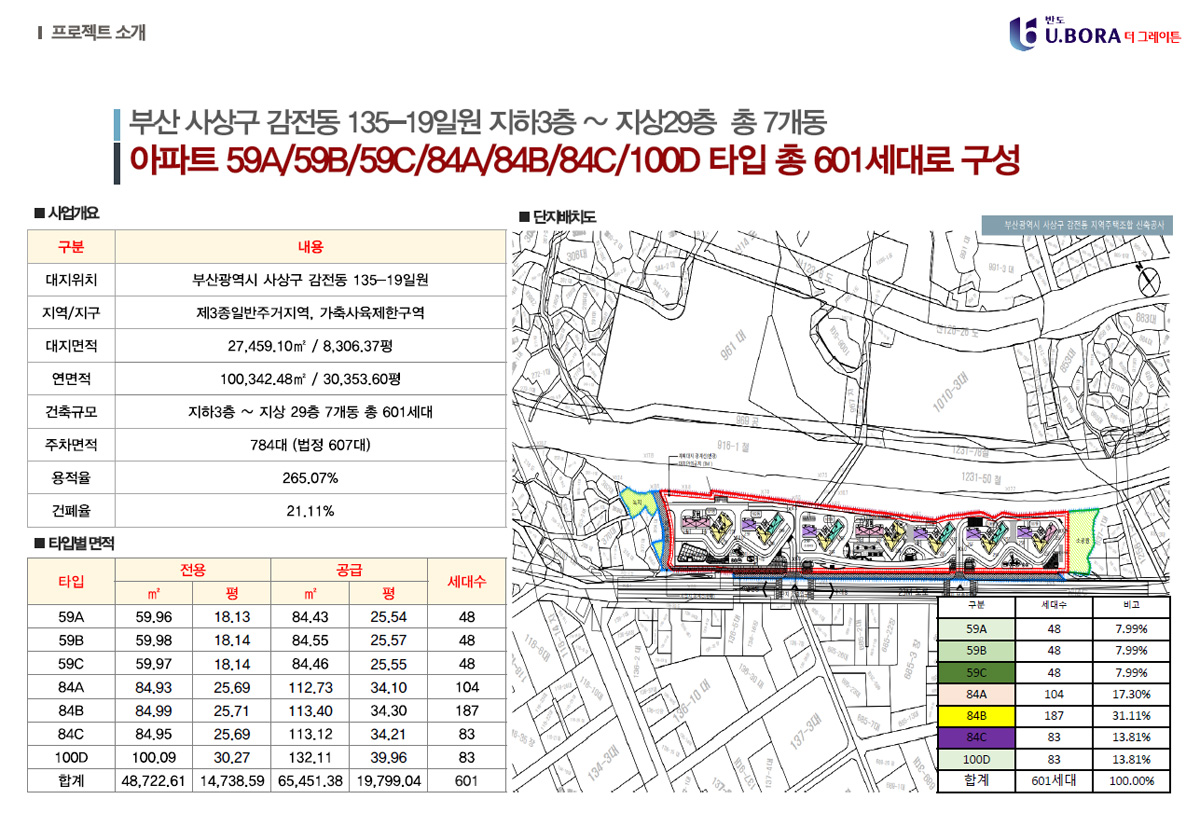Screen dimensions: 1200x813
Task: Select the 84A peach legend swatch
Action: pyautogui.click(x=977, y=694)
